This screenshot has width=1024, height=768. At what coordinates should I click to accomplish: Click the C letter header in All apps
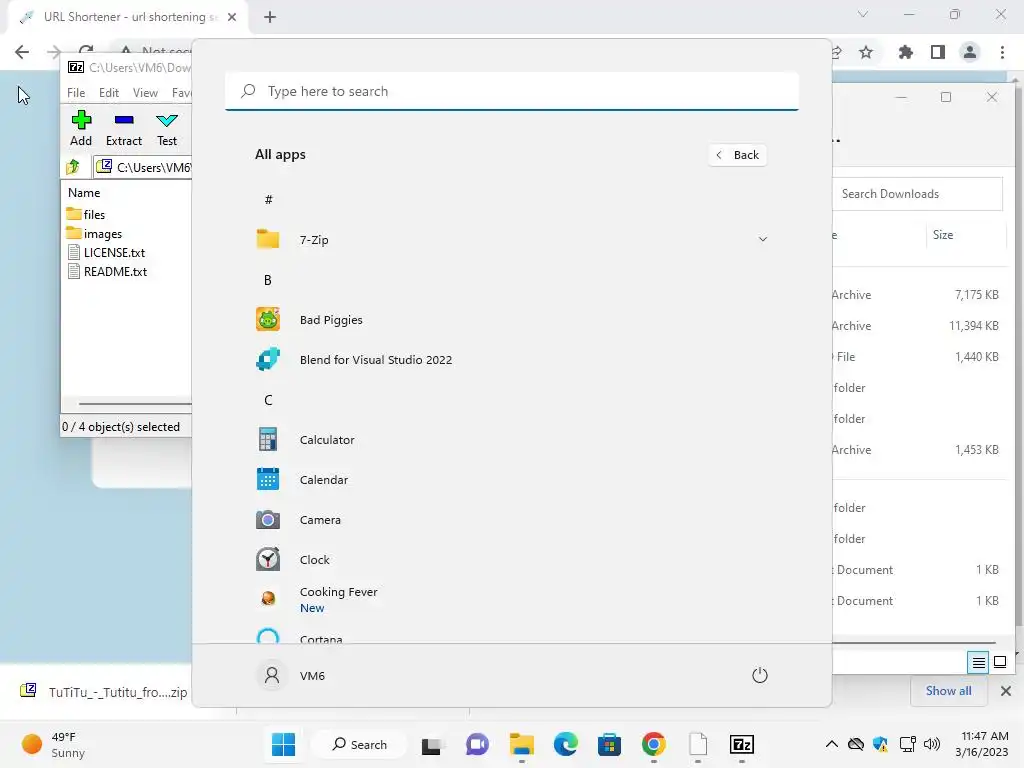pos(268,400)
